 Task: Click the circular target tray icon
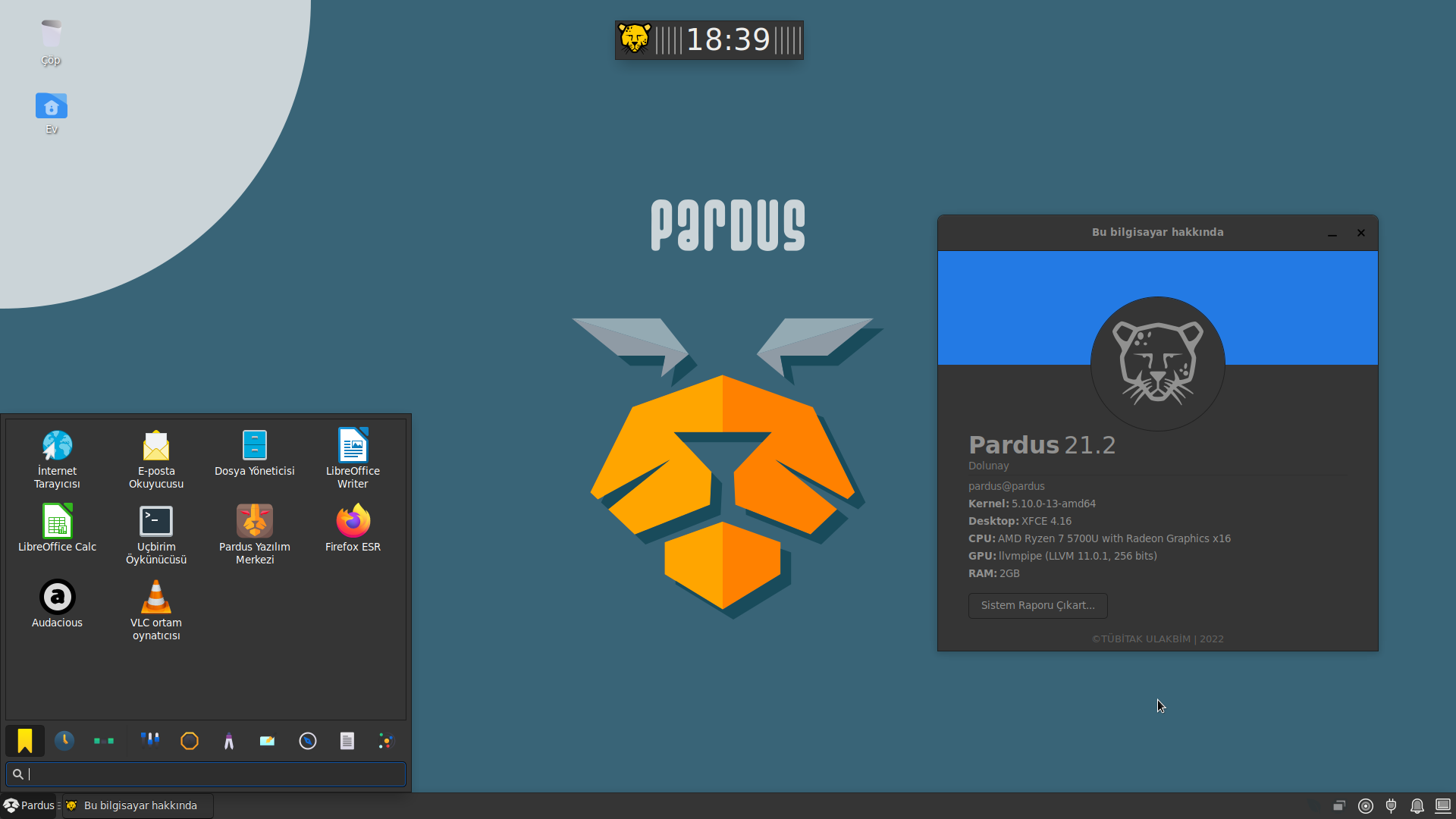pyautogui.click(x=1366, y=806)
